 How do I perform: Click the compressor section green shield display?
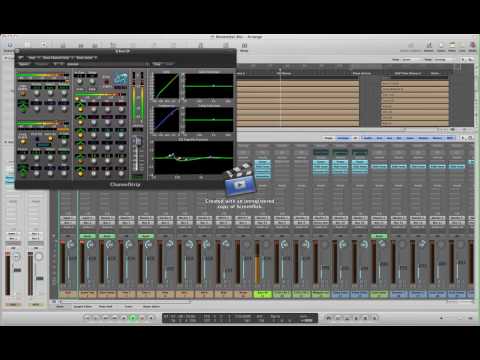23,169
